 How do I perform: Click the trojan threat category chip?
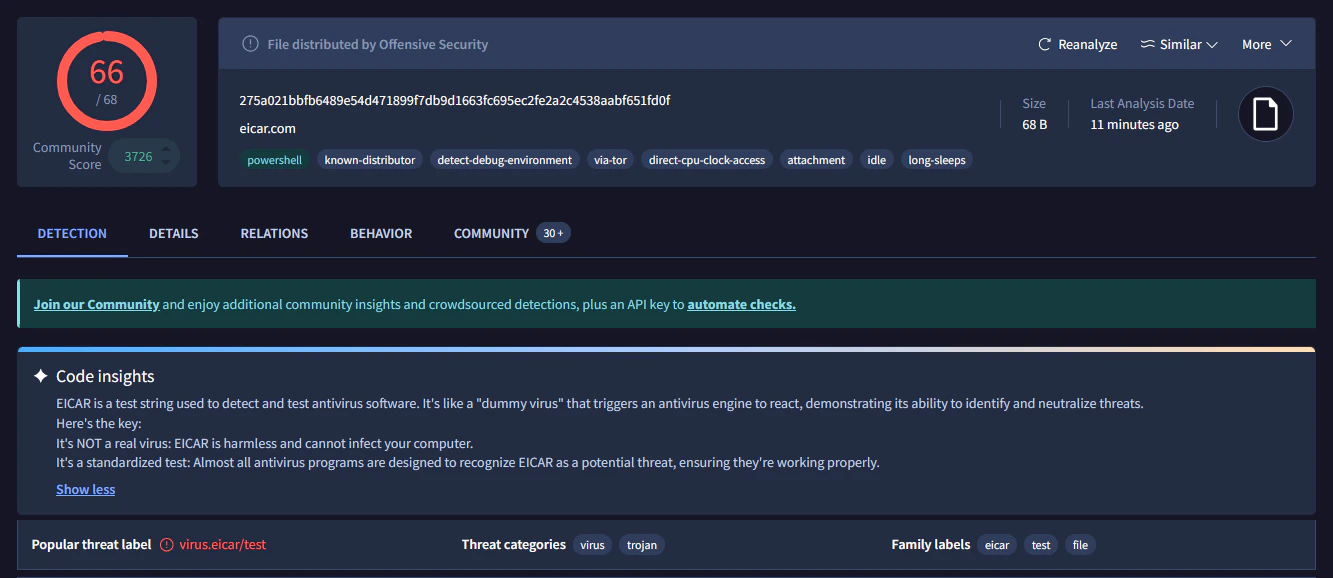pos(642,545)
